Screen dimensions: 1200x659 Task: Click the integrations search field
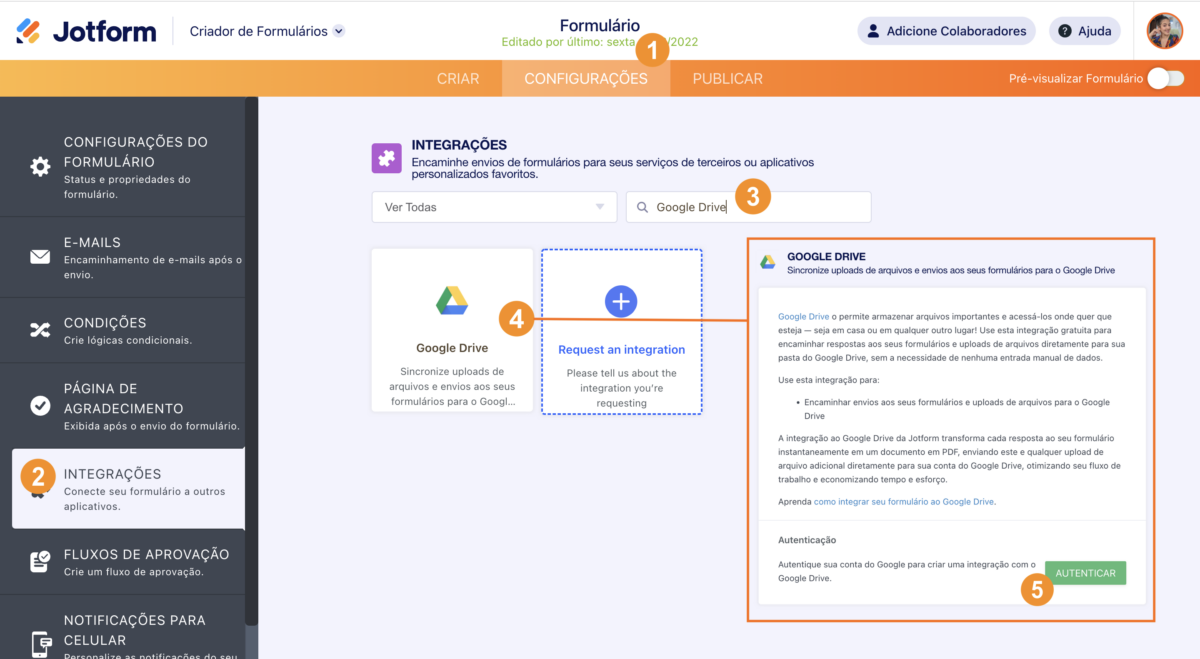tap(748, 207)
